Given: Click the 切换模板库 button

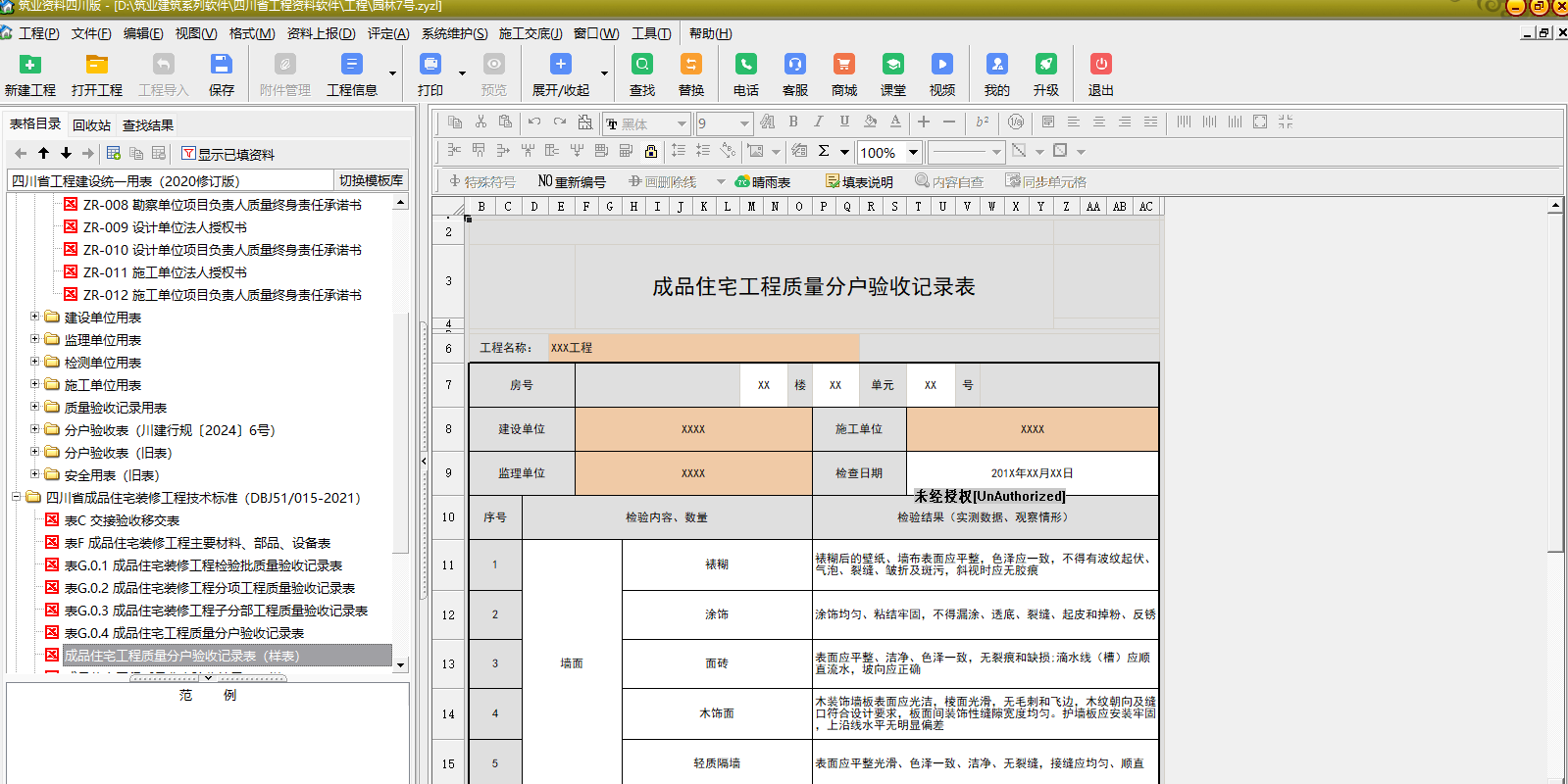Looking at the screenshot, I should tap(371, 180).
